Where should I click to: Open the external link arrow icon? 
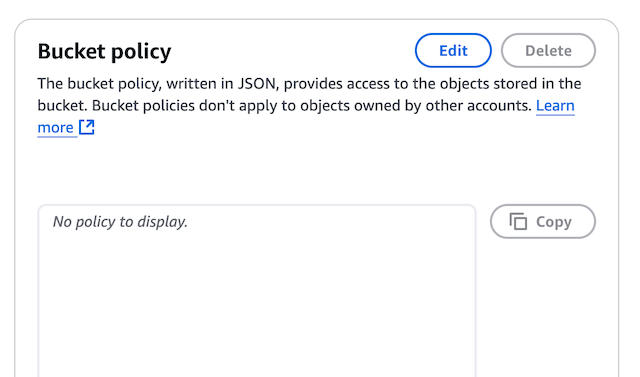(x=87, y=127)
